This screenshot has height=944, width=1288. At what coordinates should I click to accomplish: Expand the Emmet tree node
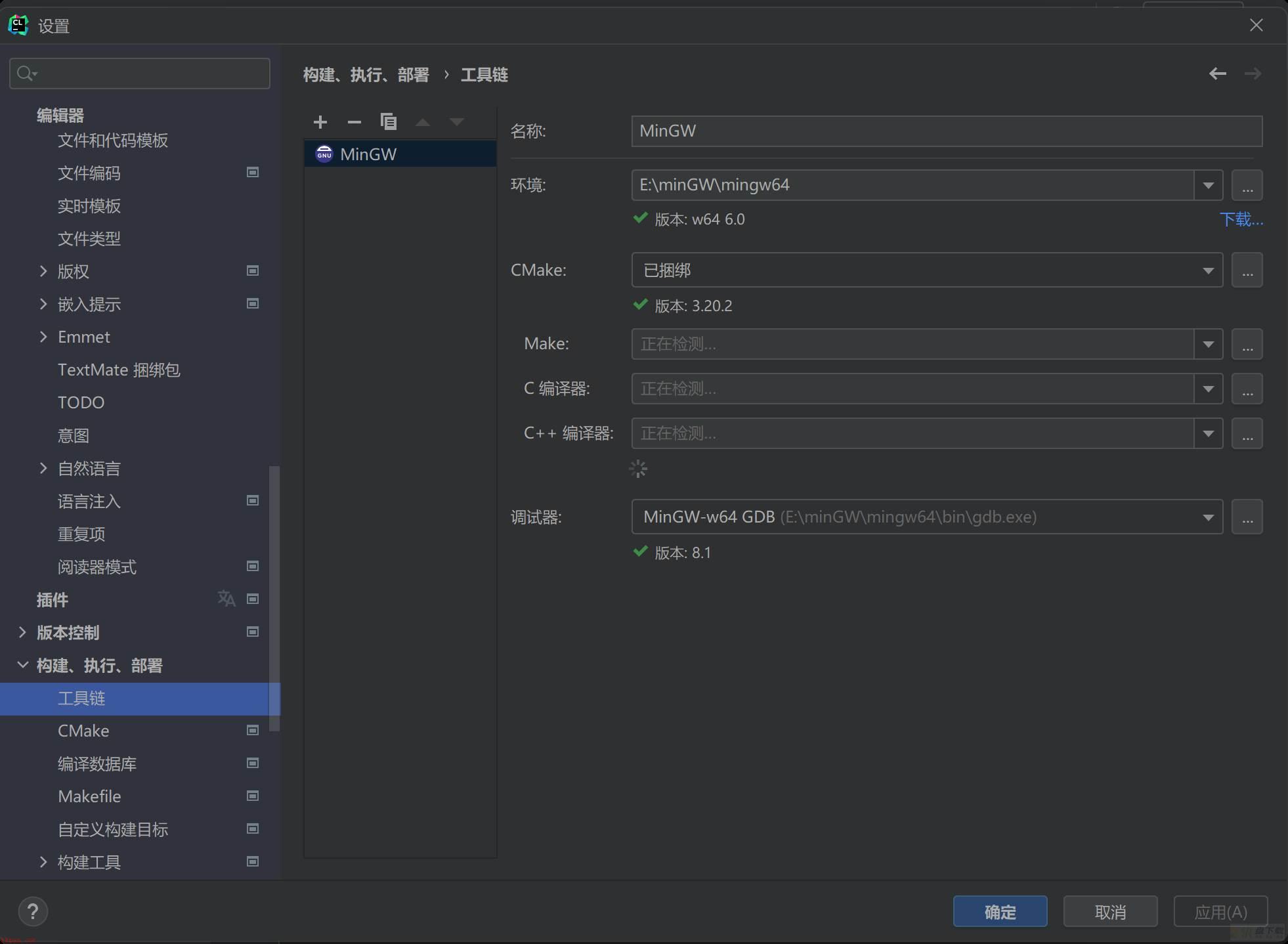pyautogui.click(x=43, y=336)
